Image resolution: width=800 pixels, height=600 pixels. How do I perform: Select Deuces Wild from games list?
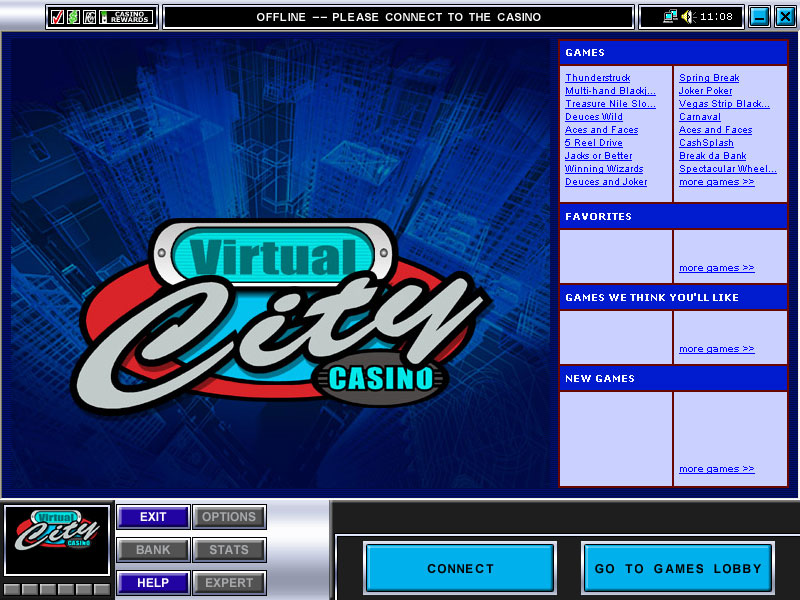point(593,117)
